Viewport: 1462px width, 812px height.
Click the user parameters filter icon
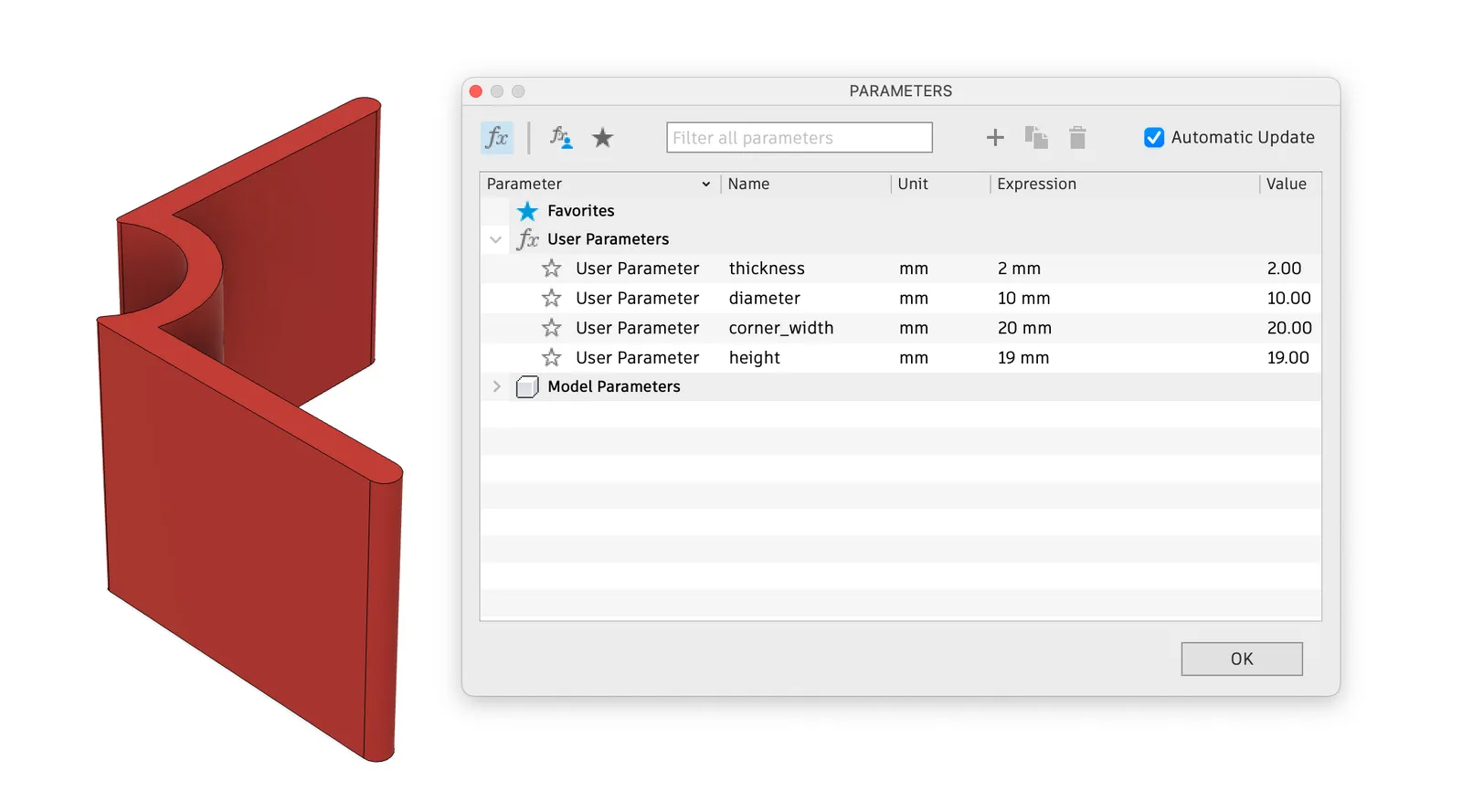coord(561,138)
